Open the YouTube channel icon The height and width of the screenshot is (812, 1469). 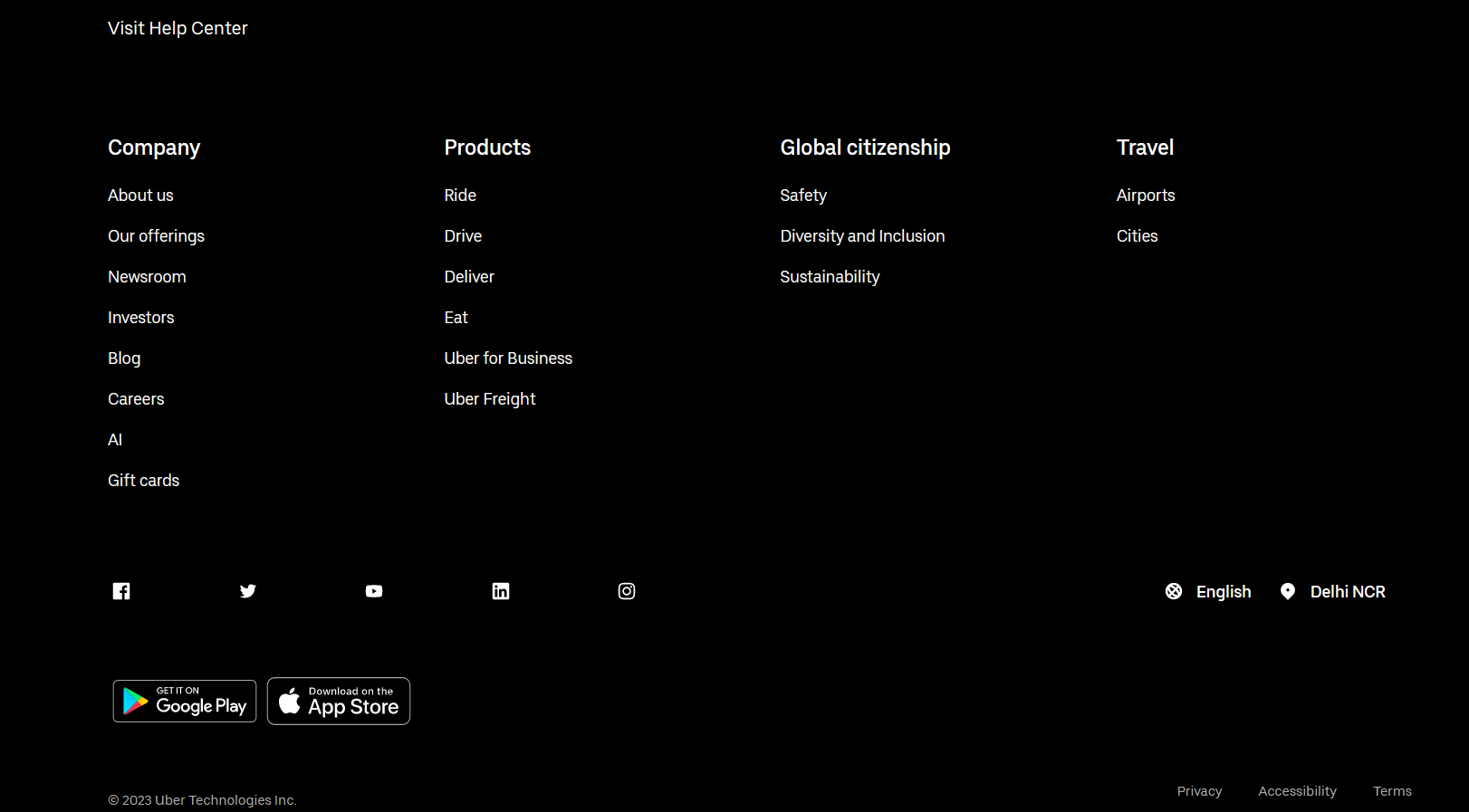(x=374, y=591)
